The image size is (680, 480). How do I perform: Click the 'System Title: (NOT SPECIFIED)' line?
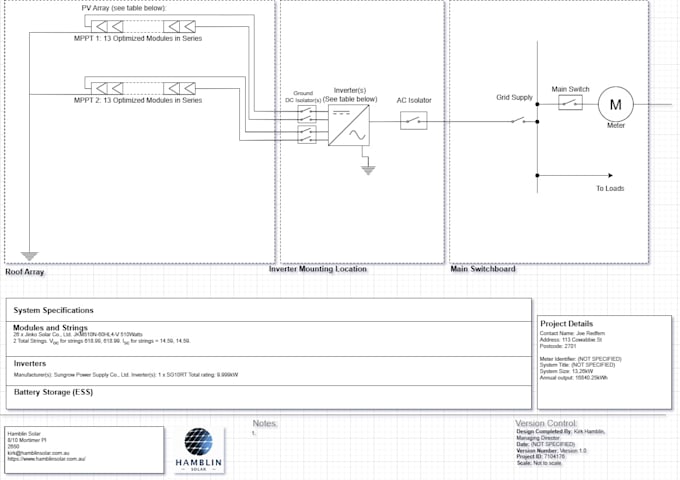577,365
